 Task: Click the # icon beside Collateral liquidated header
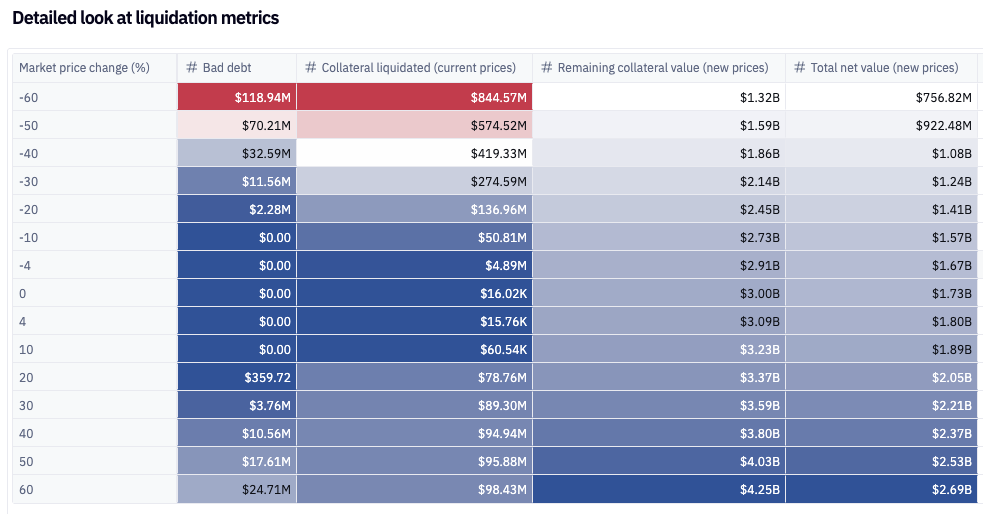point(311,67)
